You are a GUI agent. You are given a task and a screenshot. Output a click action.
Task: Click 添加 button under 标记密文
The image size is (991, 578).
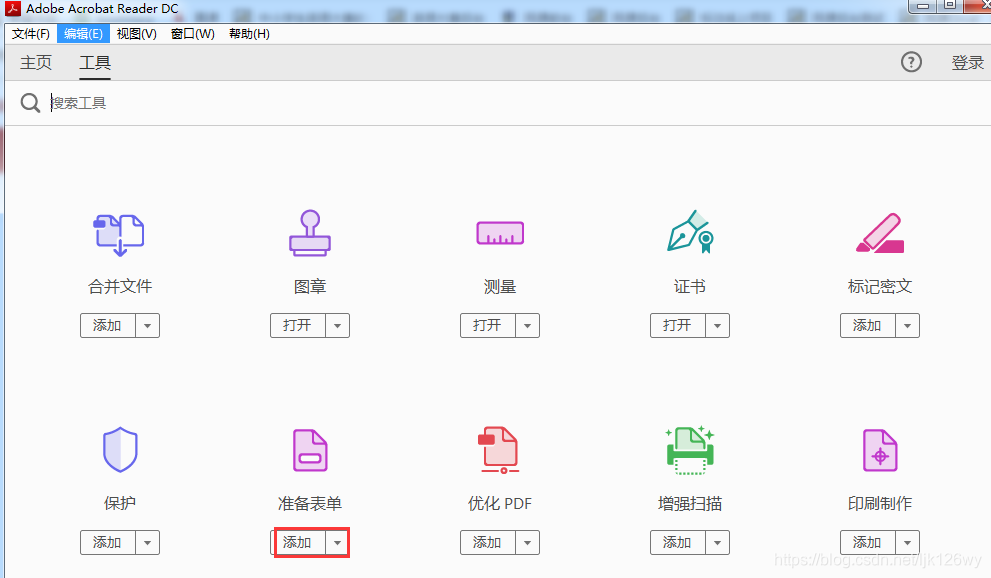coord(868,326)
